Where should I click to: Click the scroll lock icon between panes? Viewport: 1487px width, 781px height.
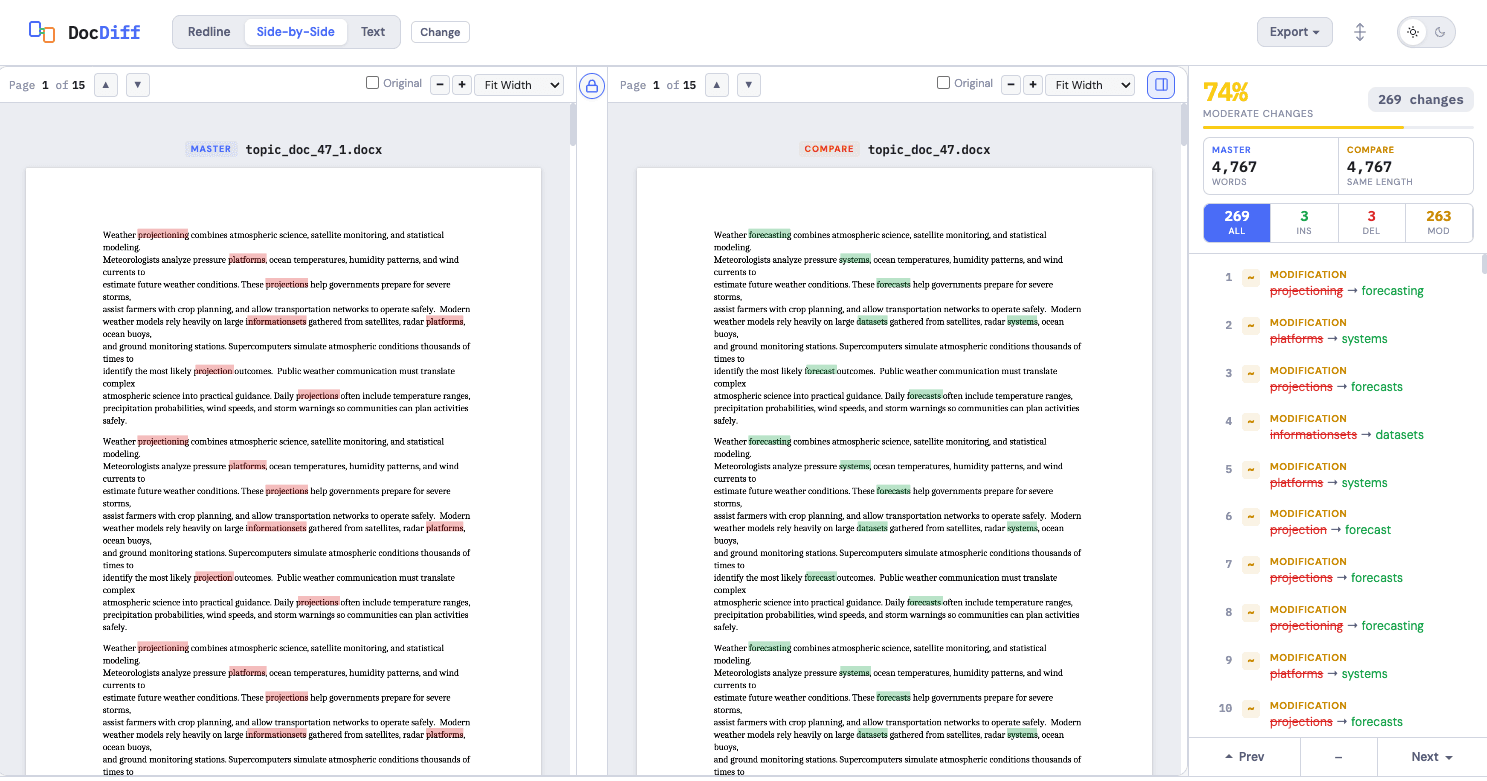(591, 86)
